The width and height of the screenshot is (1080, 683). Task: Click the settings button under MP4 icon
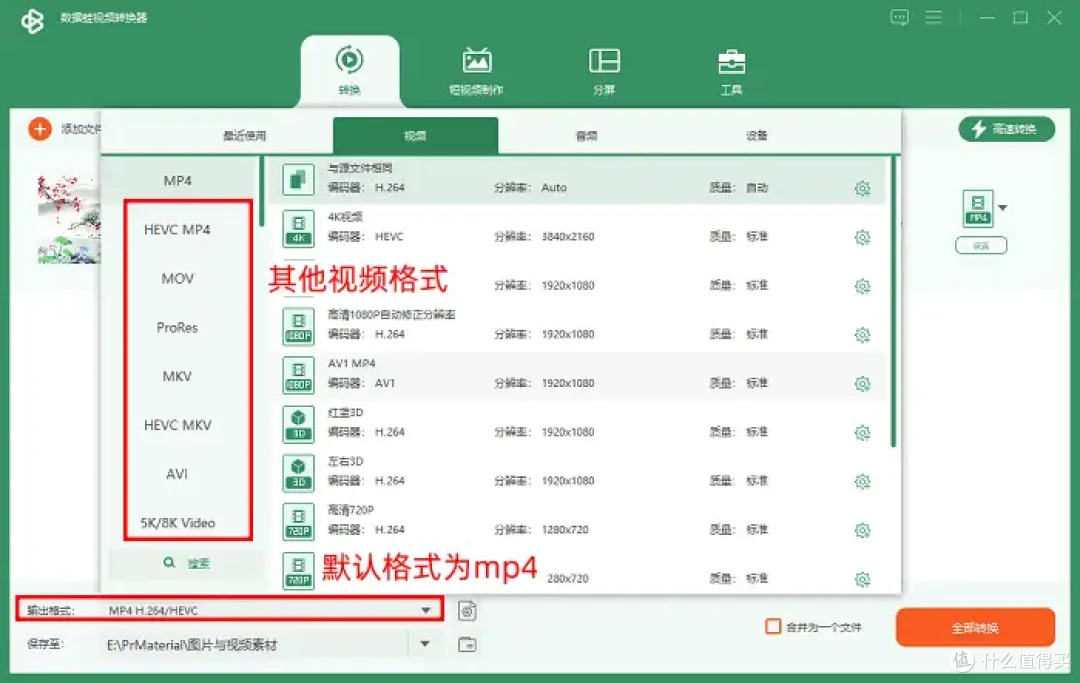(x=981, y=246)
